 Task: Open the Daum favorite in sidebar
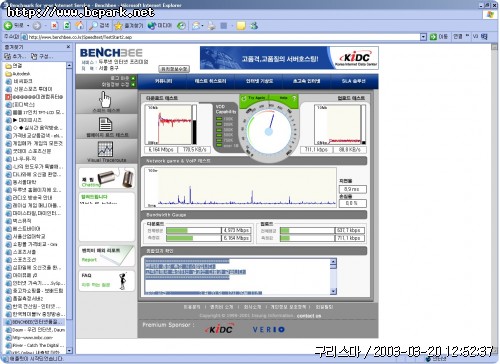(x=35, y=330)
